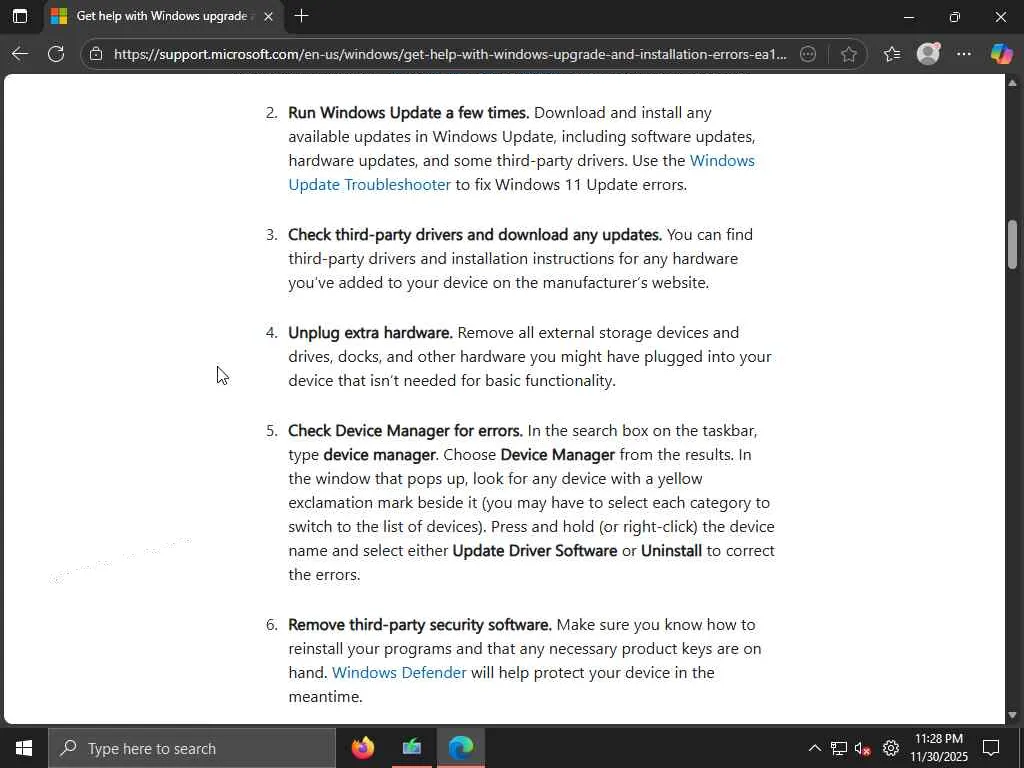1024x768 pixels.
Task: Click the scrollbar down arrow
Action: [x=1012, y=716]
